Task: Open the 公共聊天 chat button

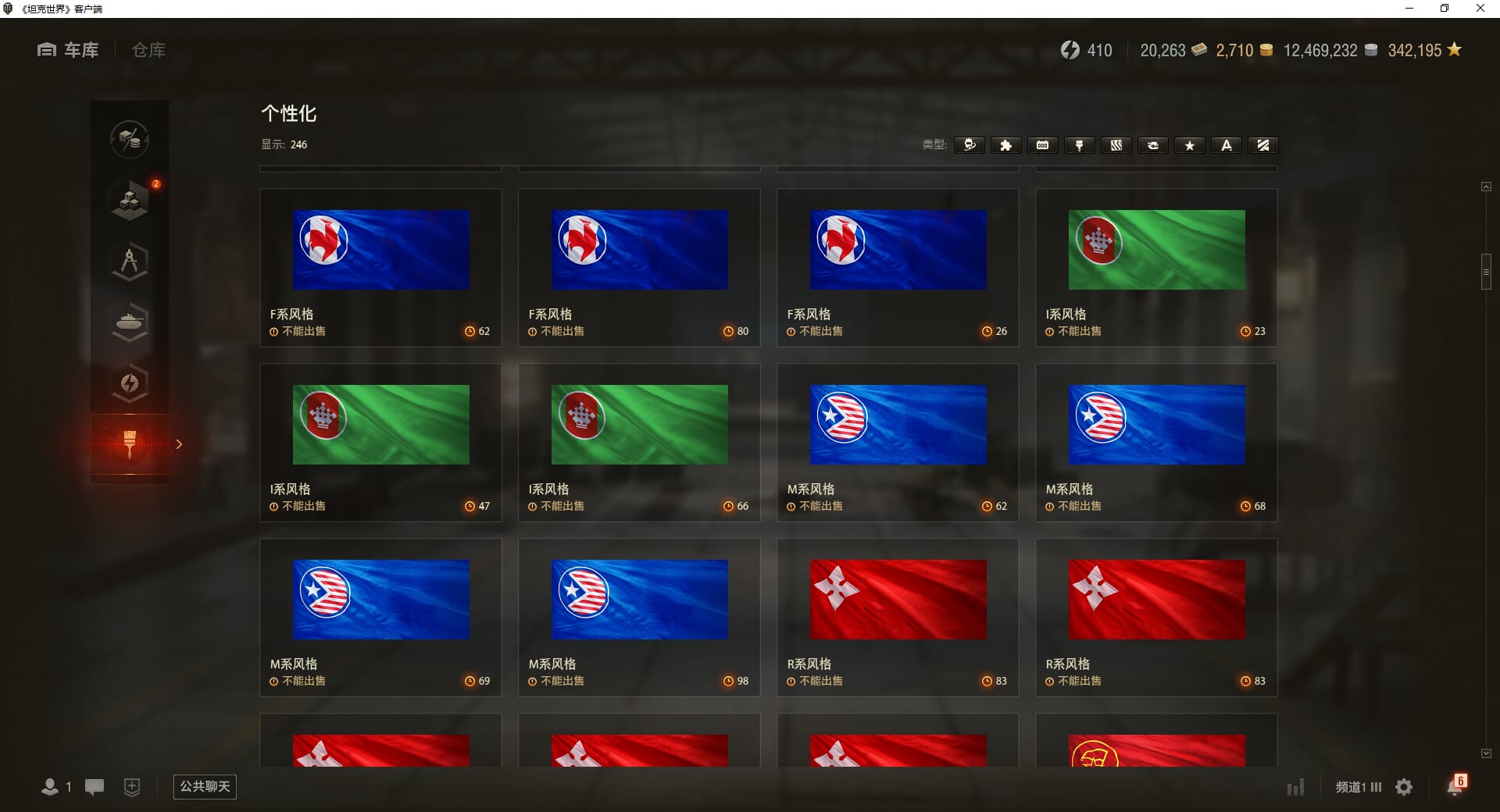Action: click(205, 786)
